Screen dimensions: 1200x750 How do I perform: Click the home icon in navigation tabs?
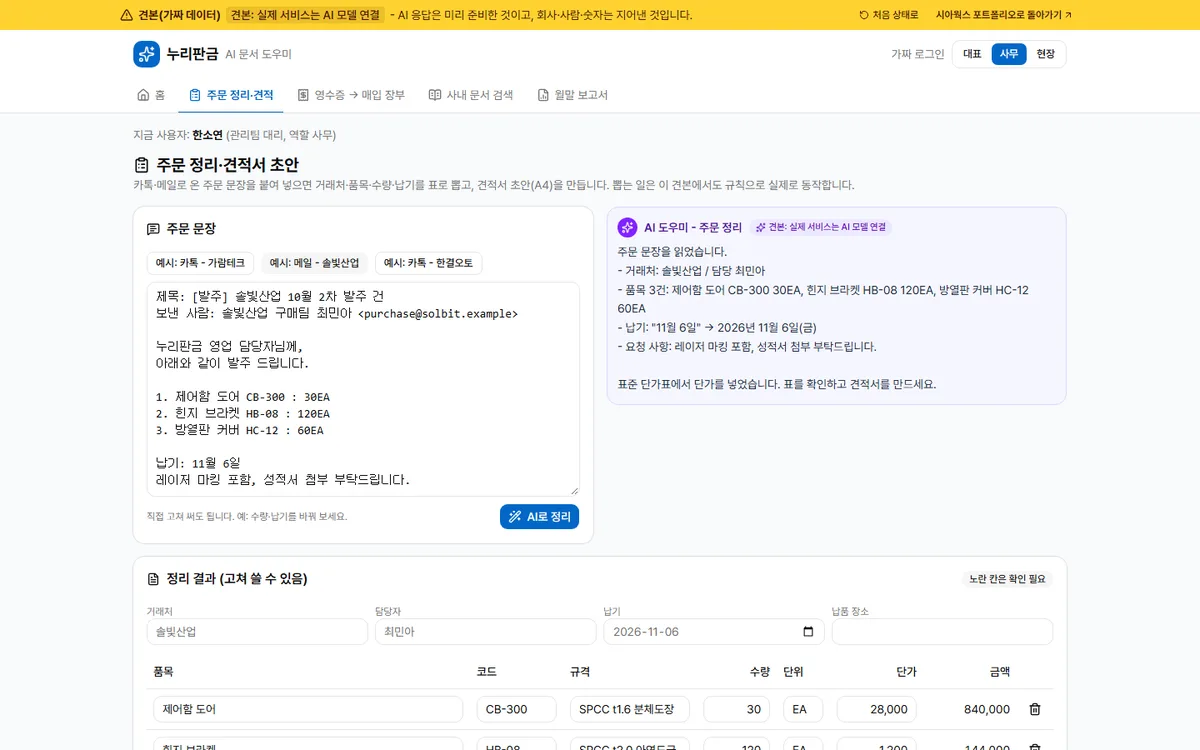(x=143, y=95)
